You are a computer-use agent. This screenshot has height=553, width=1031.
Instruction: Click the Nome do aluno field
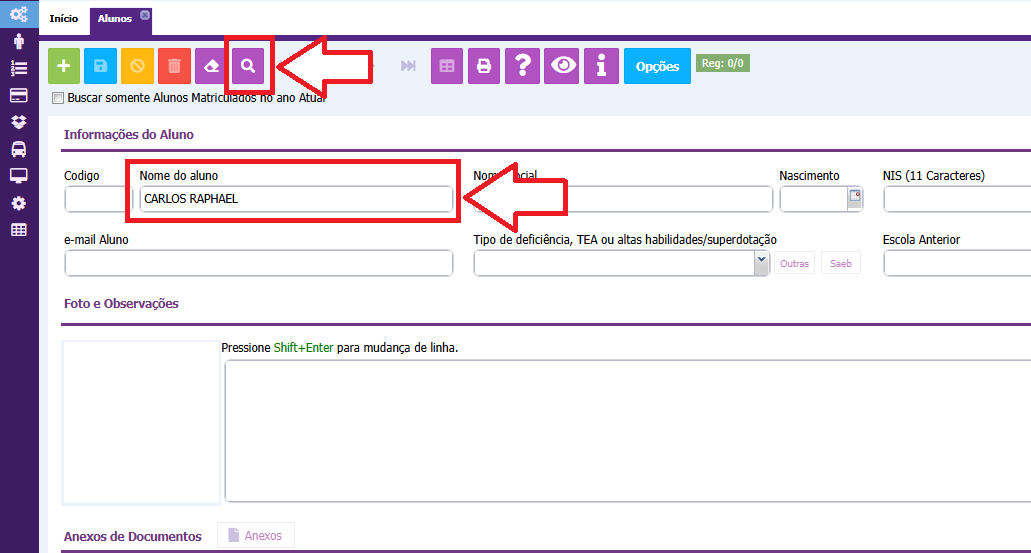tap(296, 199)
